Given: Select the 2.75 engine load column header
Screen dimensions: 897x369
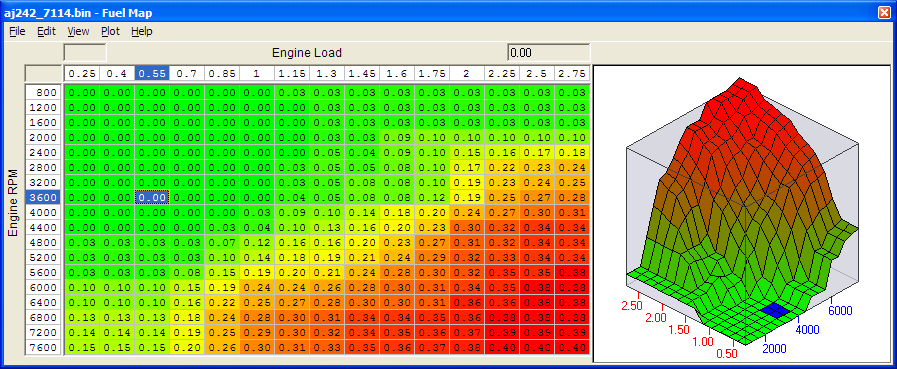Looking at the screenshot, I should (x=571, y=73).
